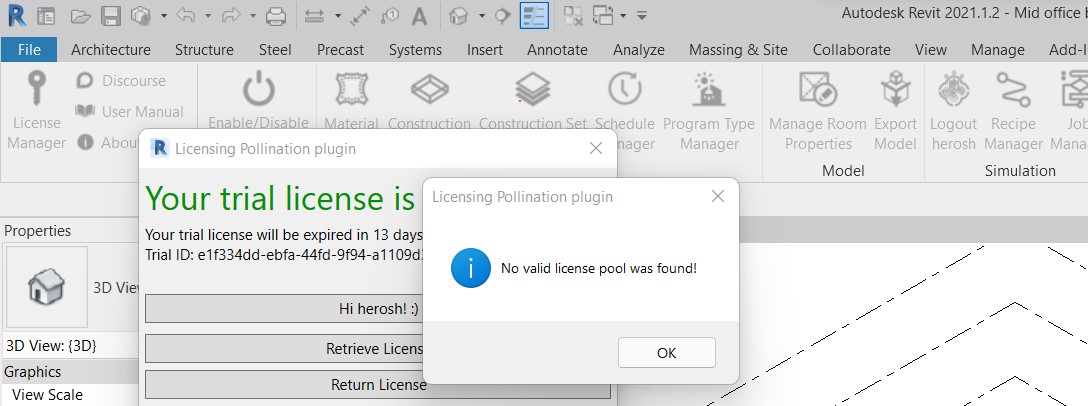Expand the Measure tool dropdown arrow
This screenshot has height=406, width=1088.
tap(338, 16)
